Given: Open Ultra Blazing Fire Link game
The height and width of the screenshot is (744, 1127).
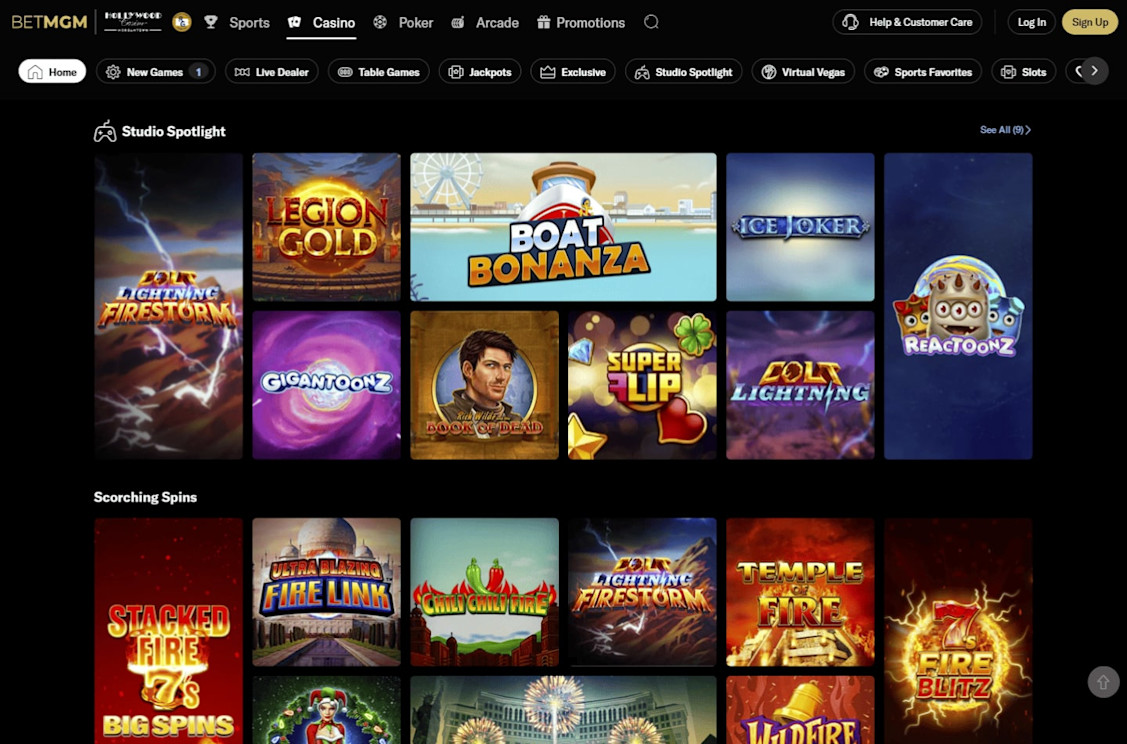Looking at the screenshot, I should (x=326, y=592).
